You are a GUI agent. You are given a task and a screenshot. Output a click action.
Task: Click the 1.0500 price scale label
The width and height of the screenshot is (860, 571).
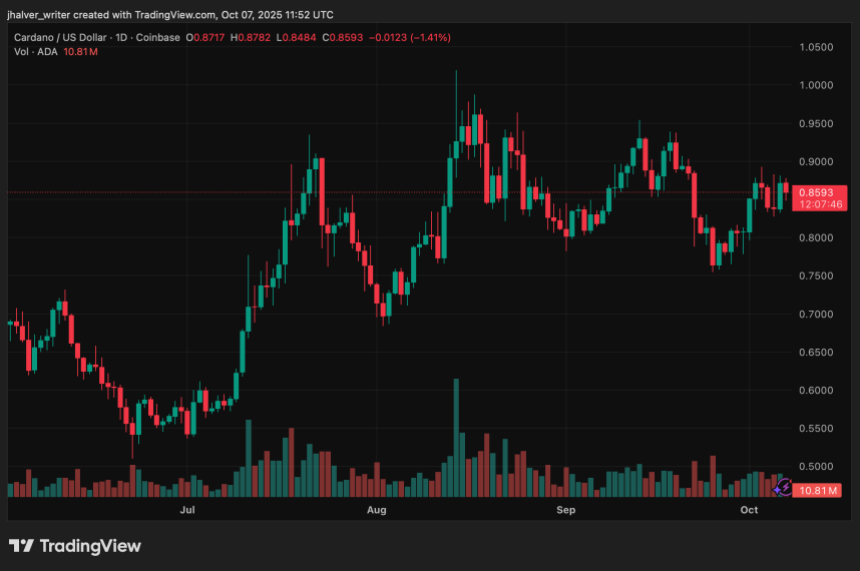[816, 47]
